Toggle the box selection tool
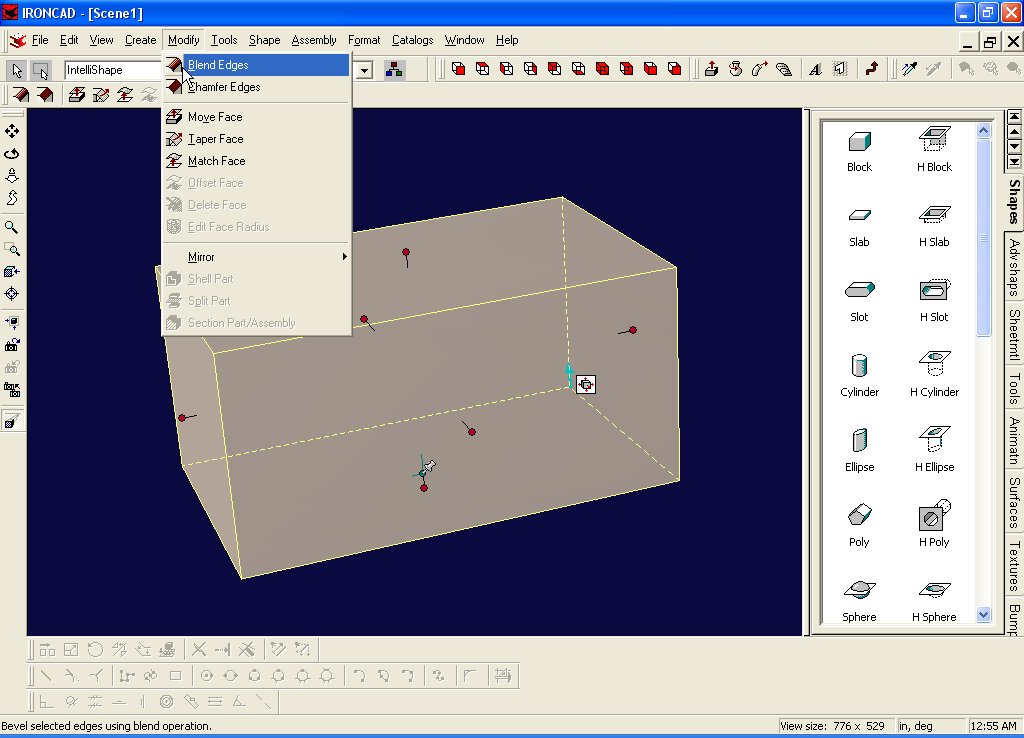This screenshot has width=1024, height=738. coord(40,70)
